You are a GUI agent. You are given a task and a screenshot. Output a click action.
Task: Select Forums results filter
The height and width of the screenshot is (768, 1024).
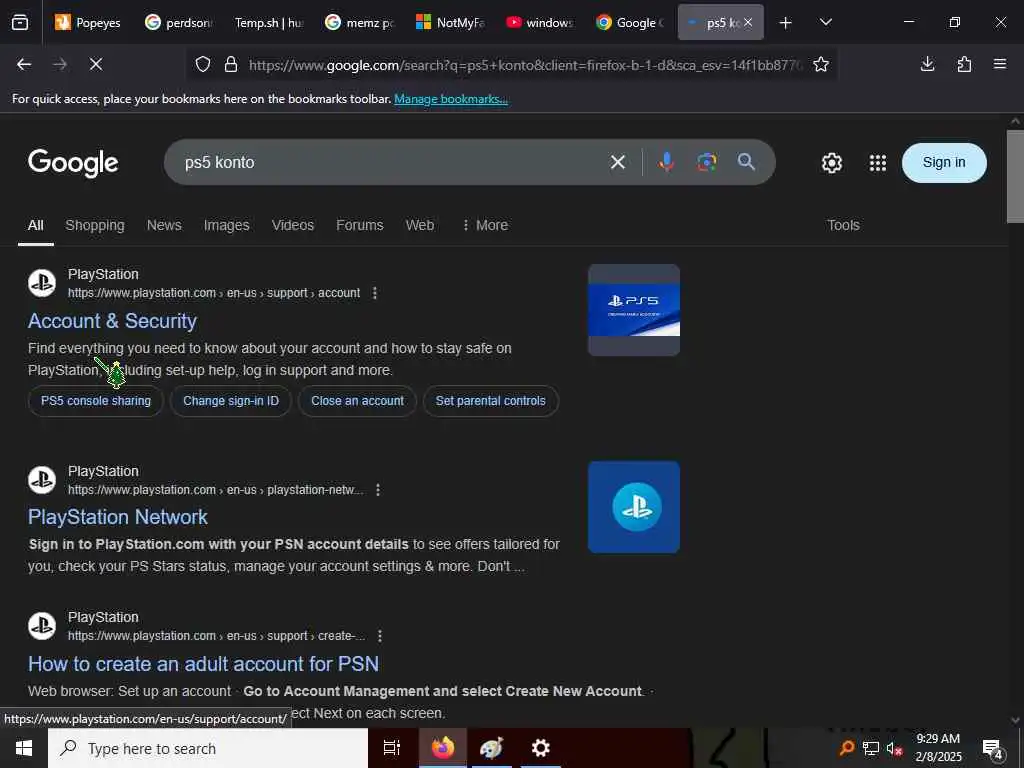coord(360,225)
